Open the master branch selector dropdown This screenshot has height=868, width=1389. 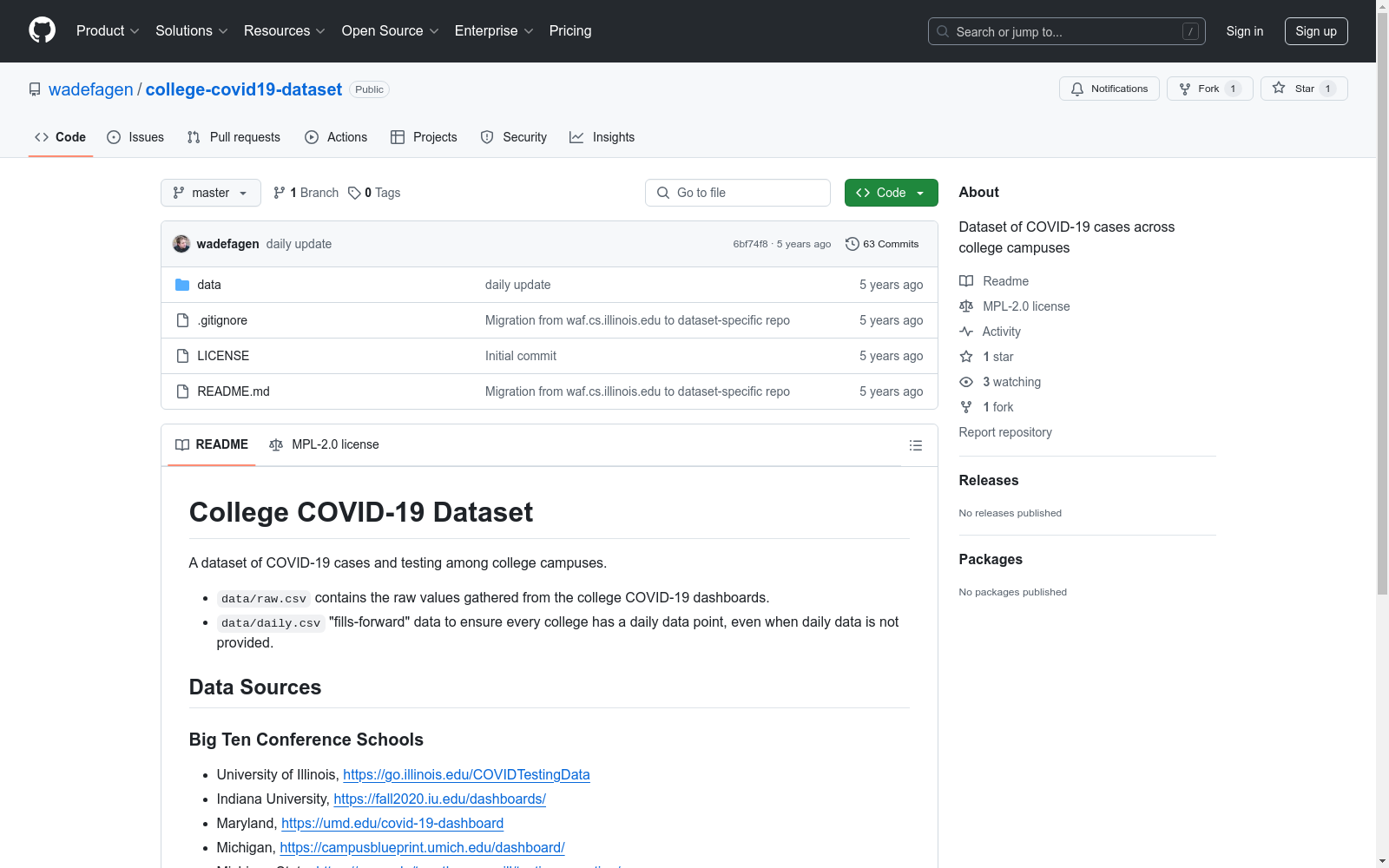pyautogui.click(x=211, y=193)
